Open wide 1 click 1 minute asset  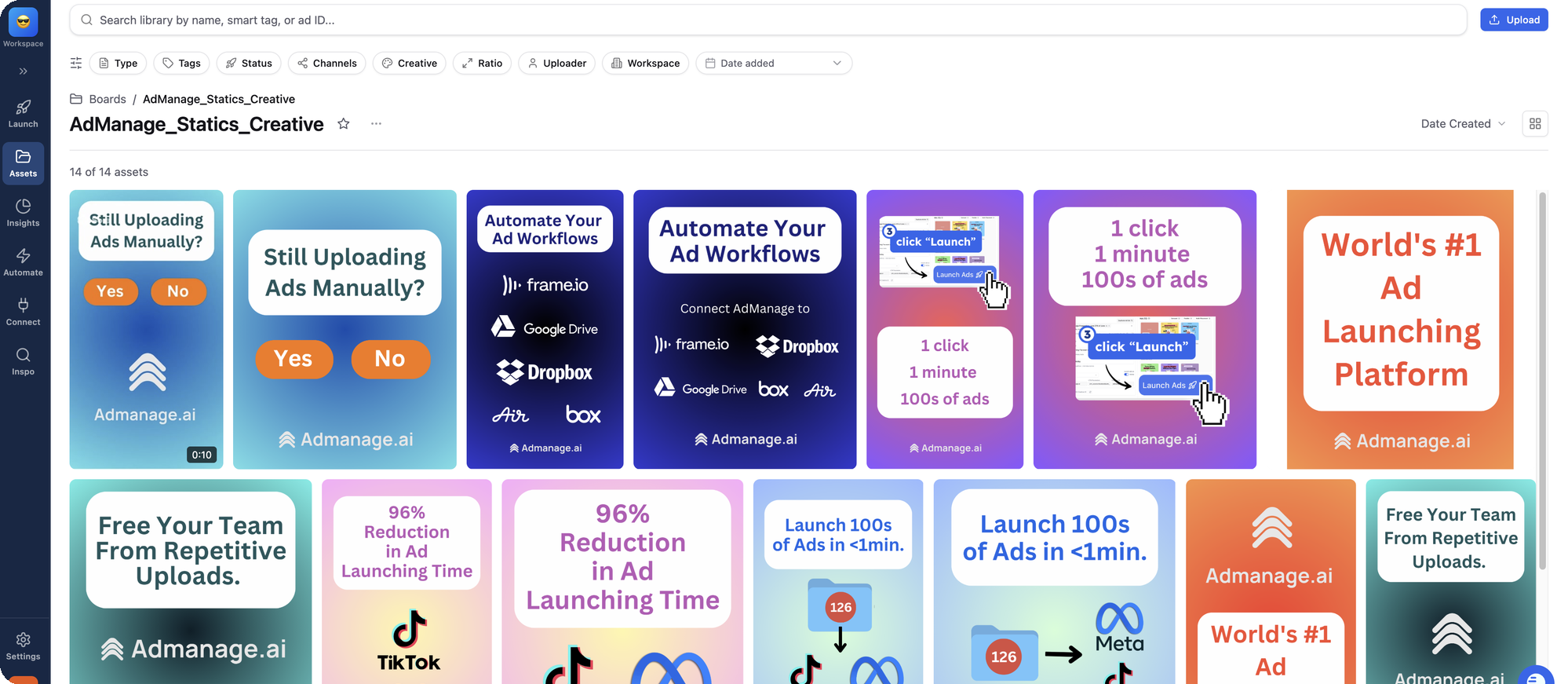coord(1145,329)
